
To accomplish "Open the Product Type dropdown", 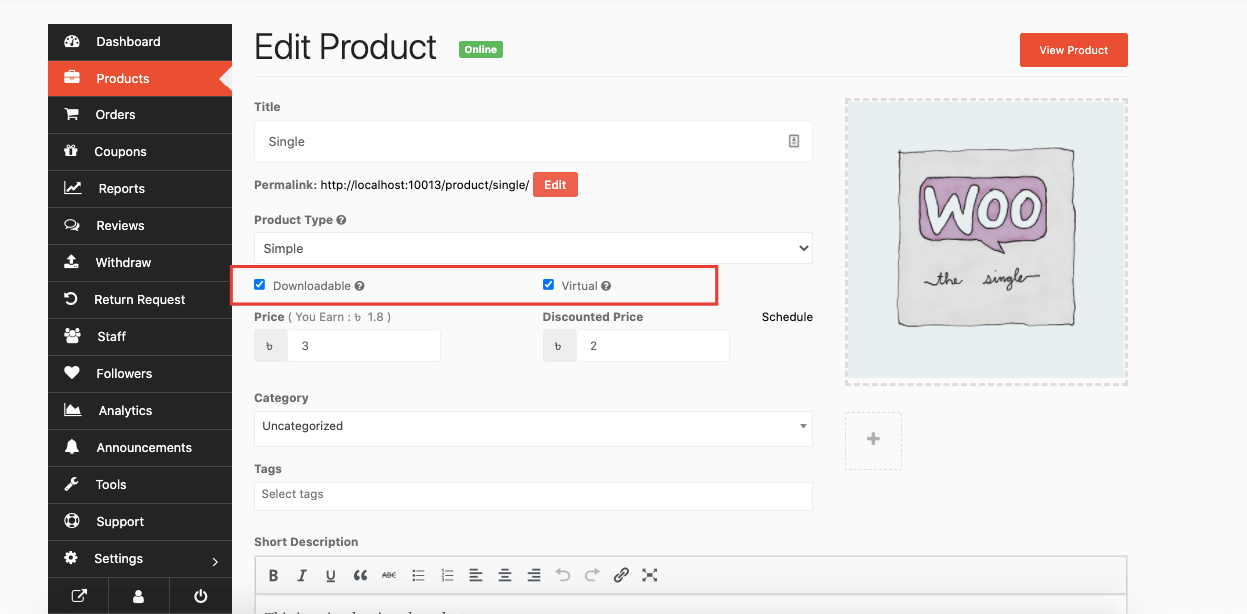I will coord(533,248).
